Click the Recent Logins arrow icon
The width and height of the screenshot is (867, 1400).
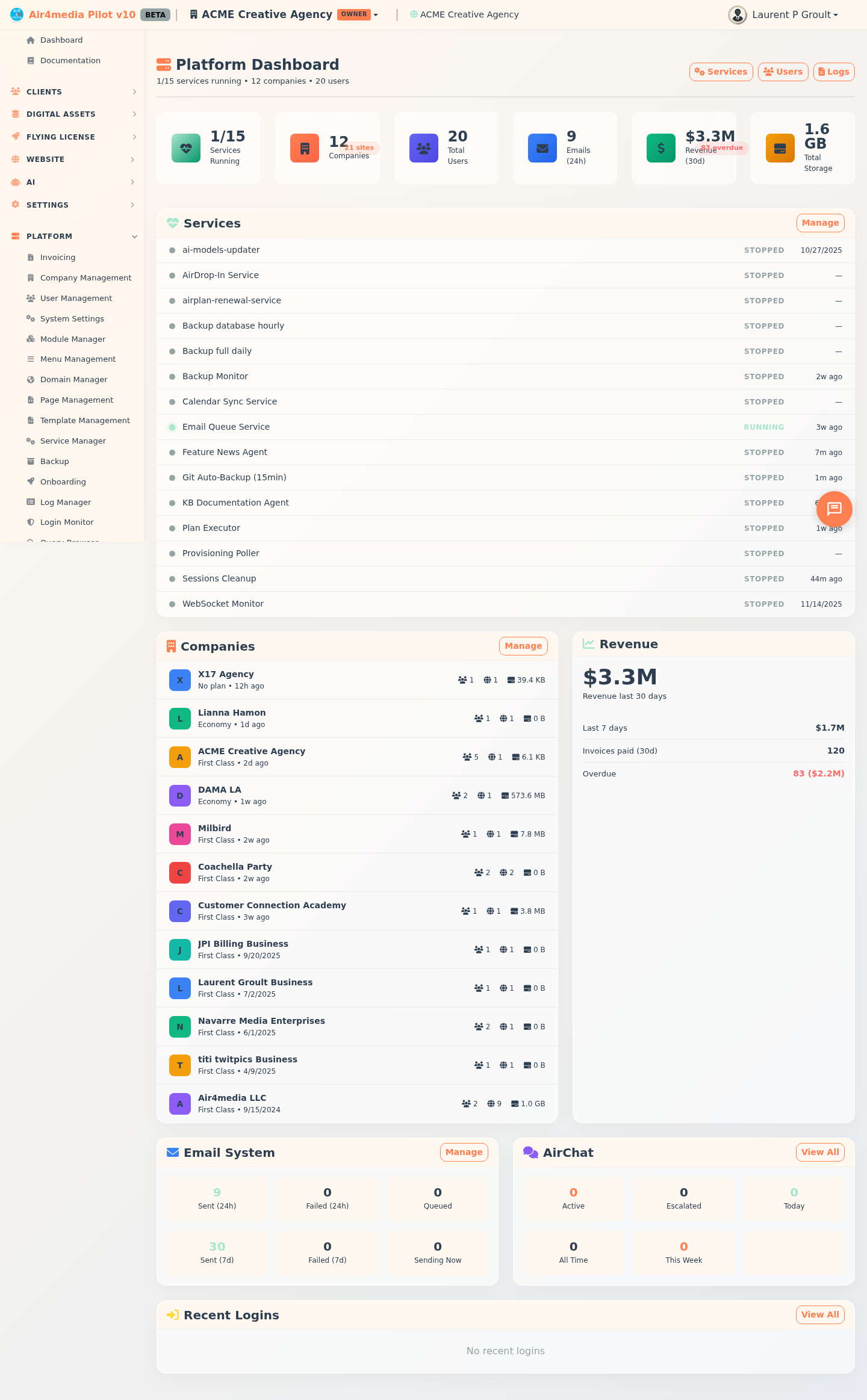coord(173,1315)
